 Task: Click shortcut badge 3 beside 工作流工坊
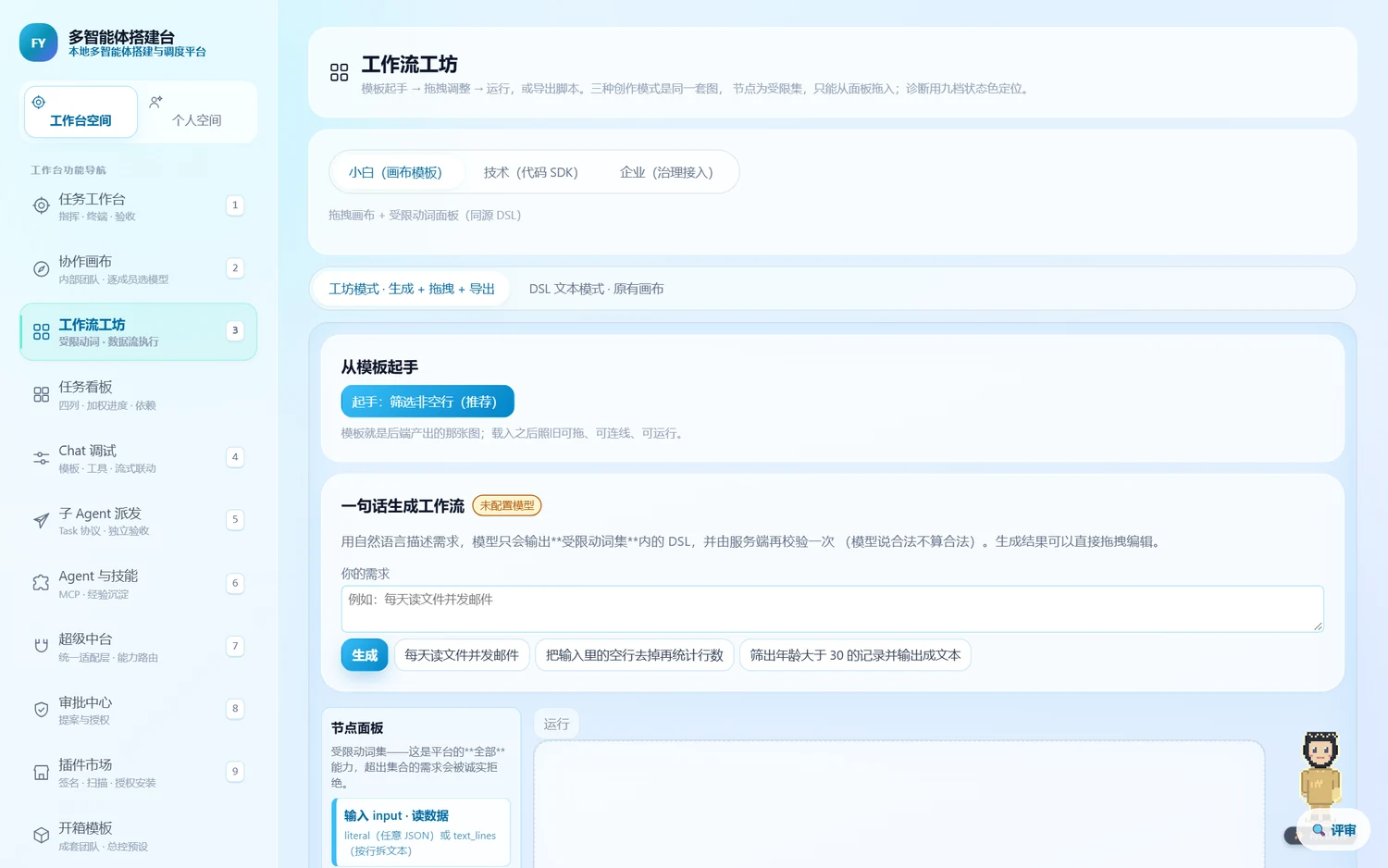(x=235, y=330)
